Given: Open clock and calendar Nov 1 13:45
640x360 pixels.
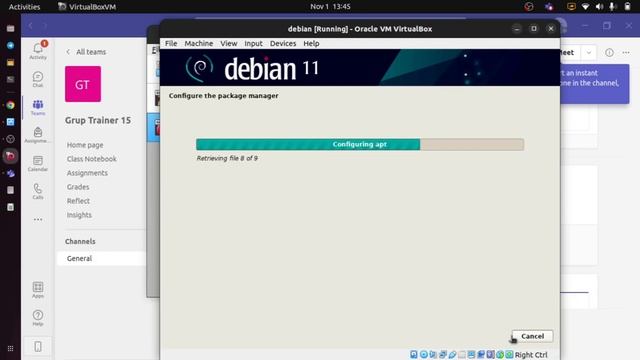Looking at the screenshot, I should coord(330,7).
